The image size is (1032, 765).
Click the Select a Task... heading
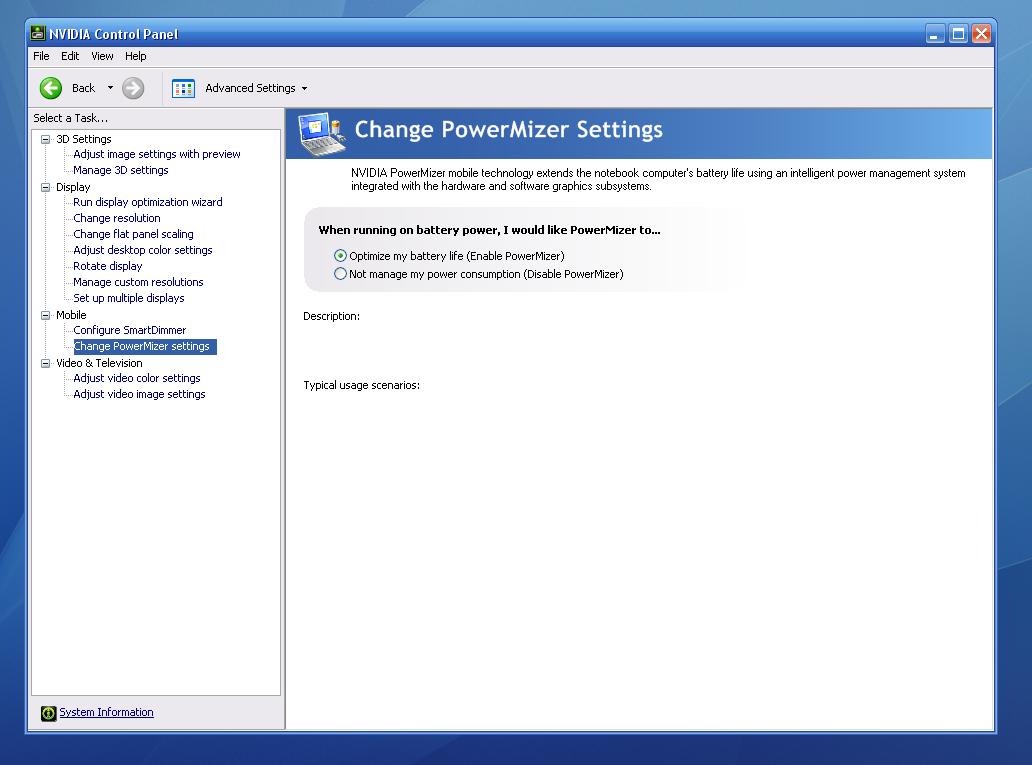[x=70, y=118]
